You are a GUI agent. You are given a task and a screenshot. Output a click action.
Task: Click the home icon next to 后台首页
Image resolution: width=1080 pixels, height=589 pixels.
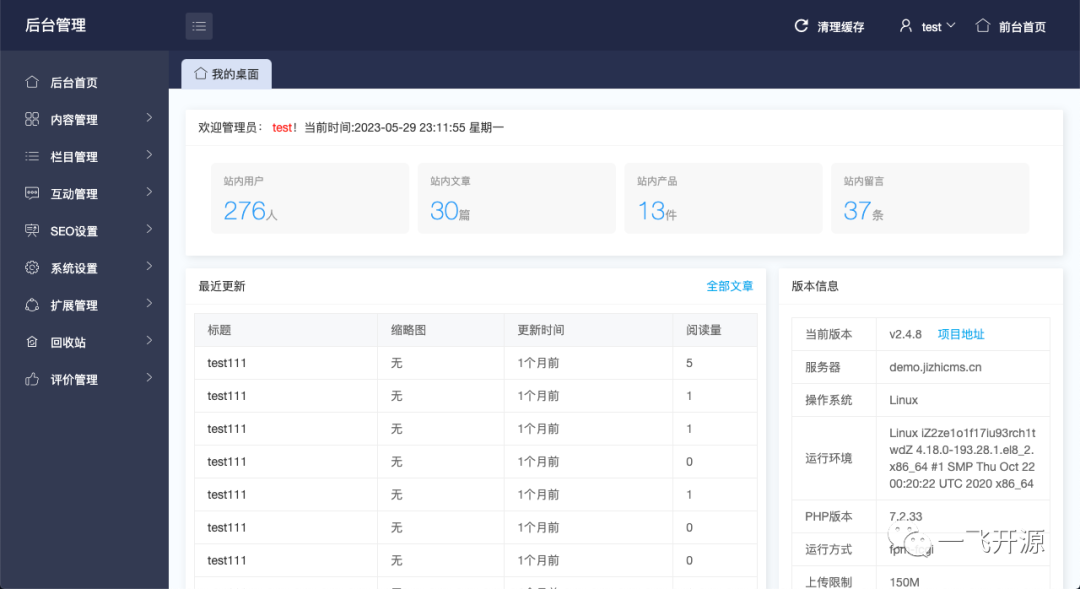(x=32, y=82)
